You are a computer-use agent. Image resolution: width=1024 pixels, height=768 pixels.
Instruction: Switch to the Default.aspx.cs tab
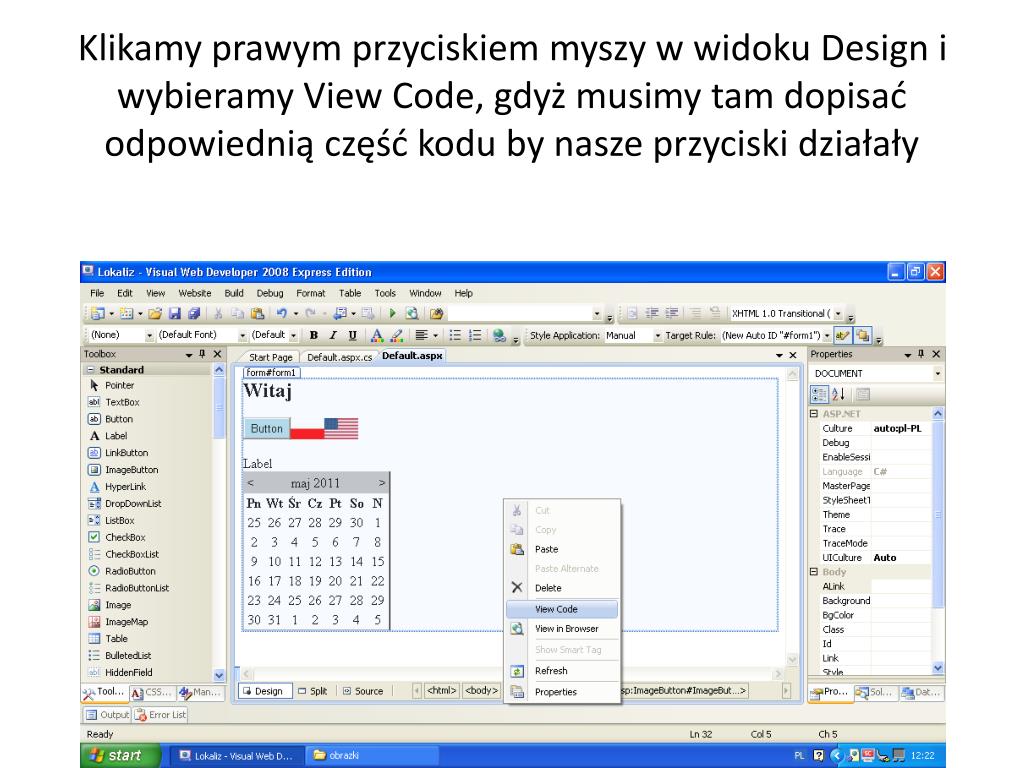pos(339,357)
